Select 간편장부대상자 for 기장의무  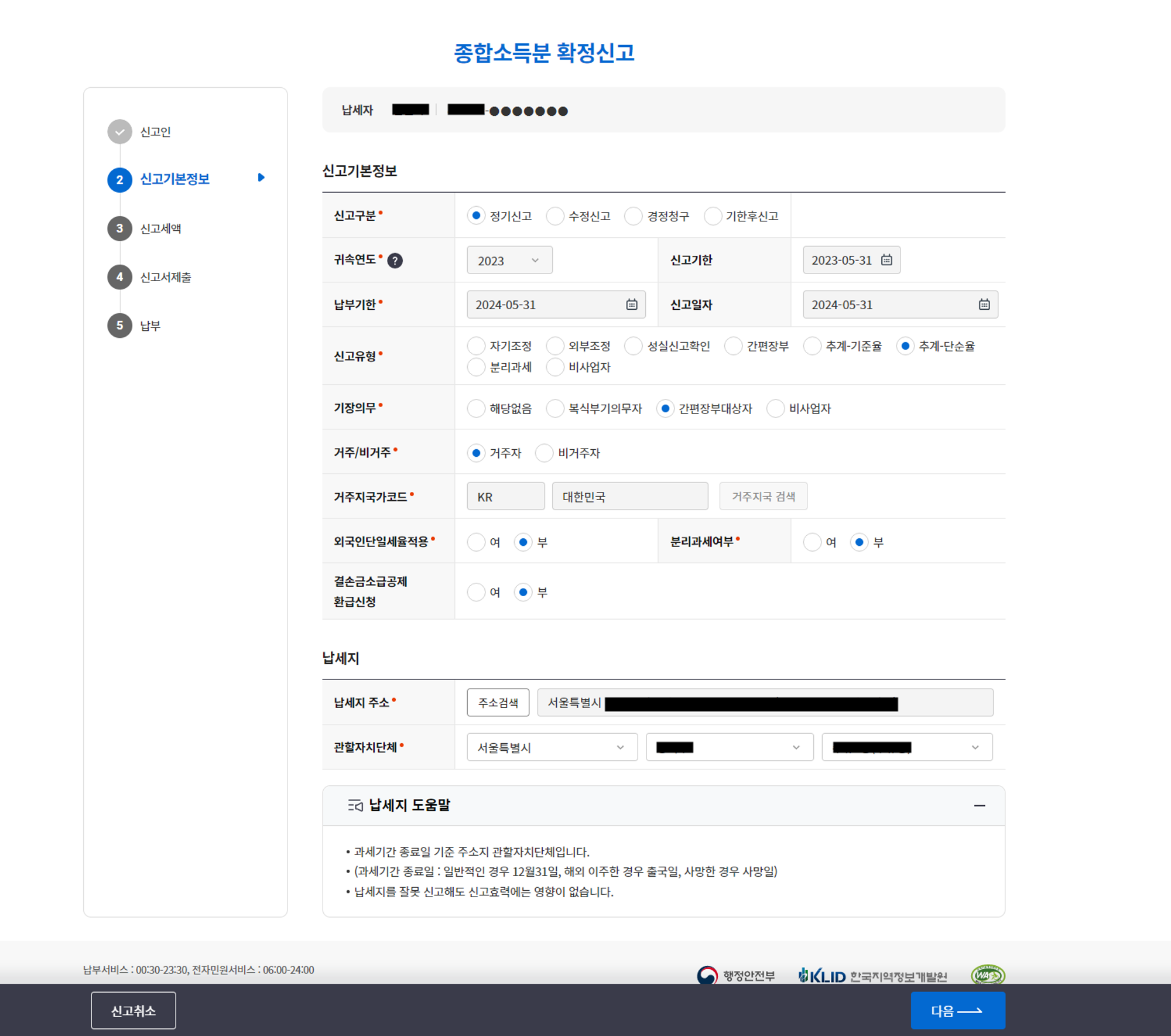[665, 408]
